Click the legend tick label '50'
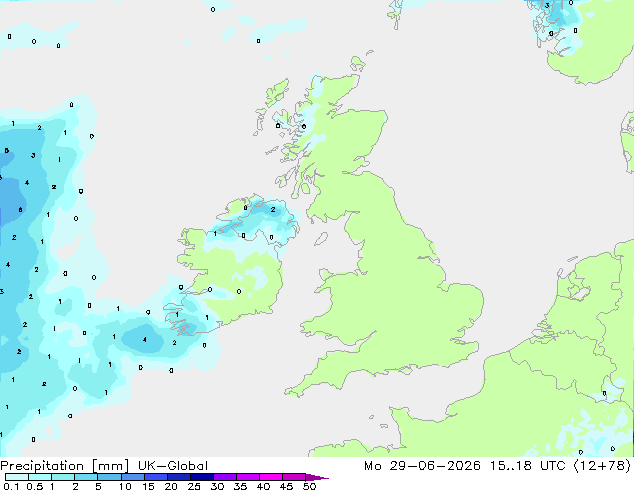 click(x=309, y=486)
